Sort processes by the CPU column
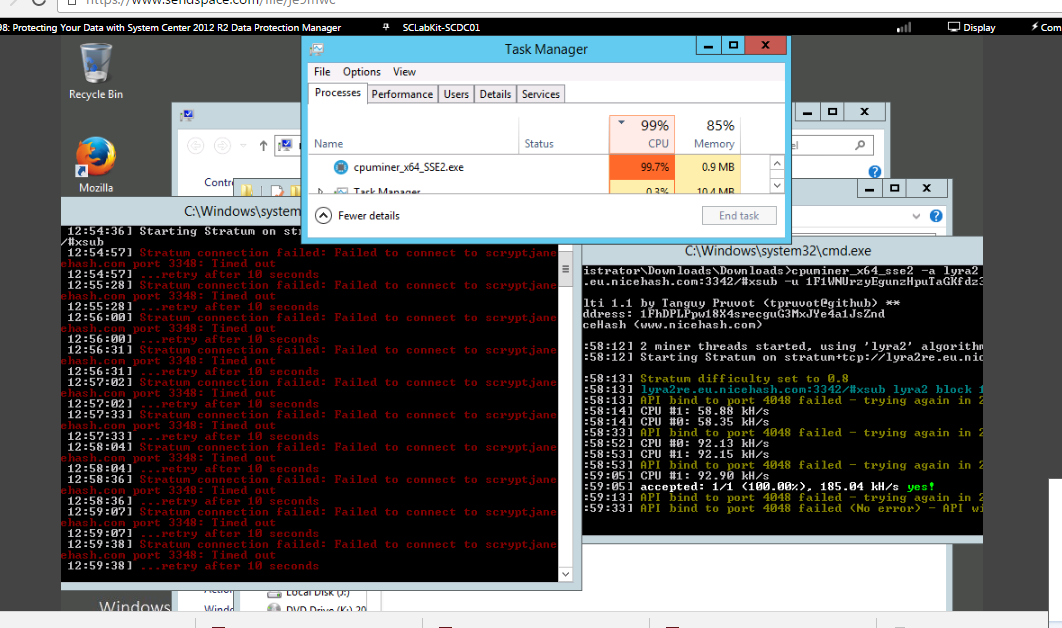This screenshot has width=1062, height=628. [x=641, y=134]
